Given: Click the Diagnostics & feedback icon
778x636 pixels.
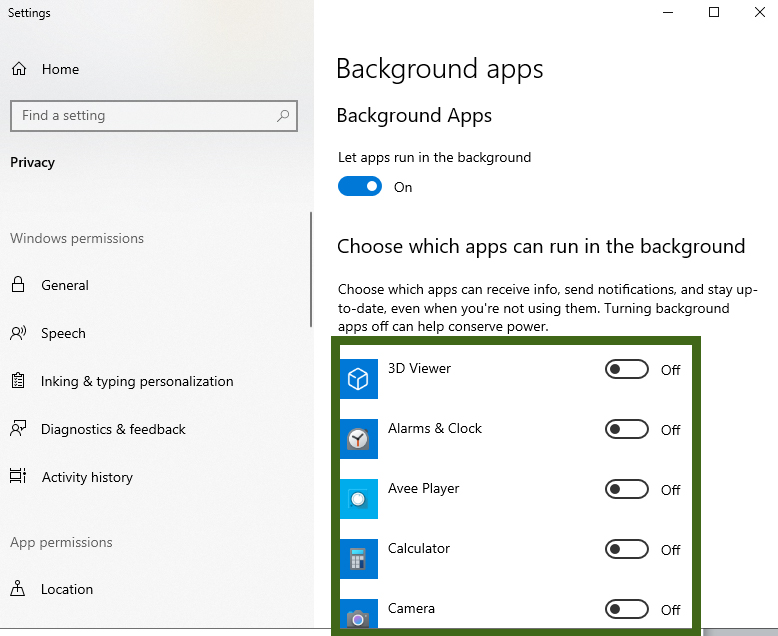Looking at the screenshot, I should coord(18,428).
